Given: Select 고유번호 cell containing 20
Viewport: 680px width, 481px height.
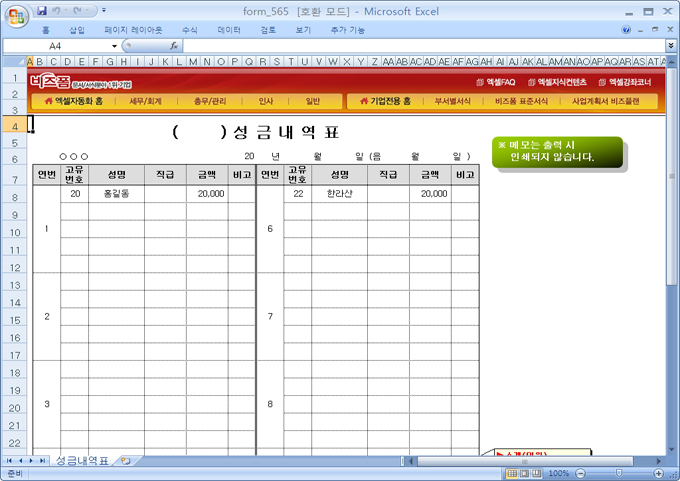Looking at the screenshot, I should (75, 194).
